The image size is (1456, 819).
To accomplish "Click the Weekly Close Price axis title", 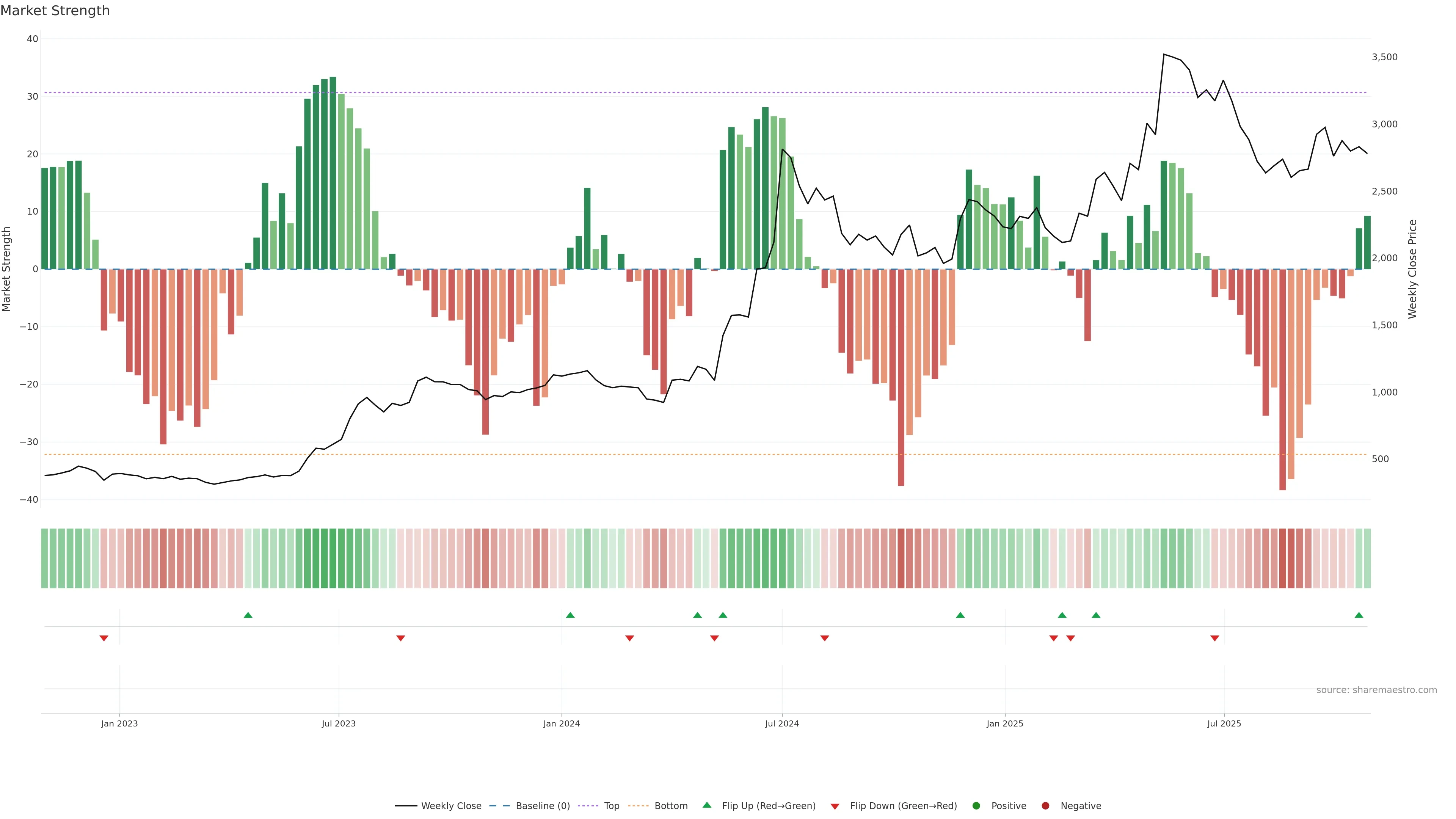I will [x=1412, y=269].
